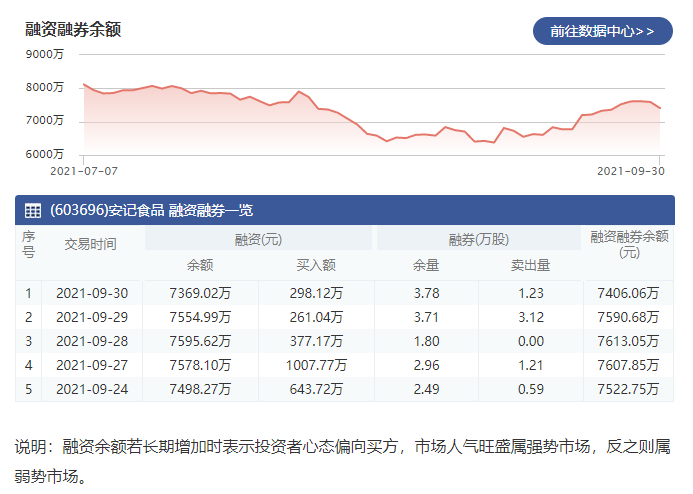Click the balance value 7369.02万
This screenshot has width=693, height=494.
200,293
